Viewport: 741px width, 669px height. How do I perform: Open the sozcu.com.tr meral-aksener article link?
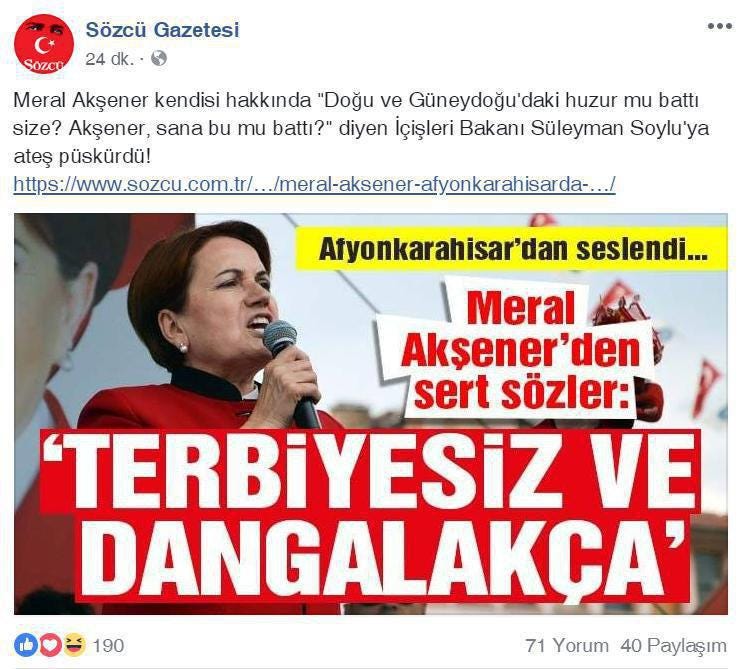(x=314, y=184)
